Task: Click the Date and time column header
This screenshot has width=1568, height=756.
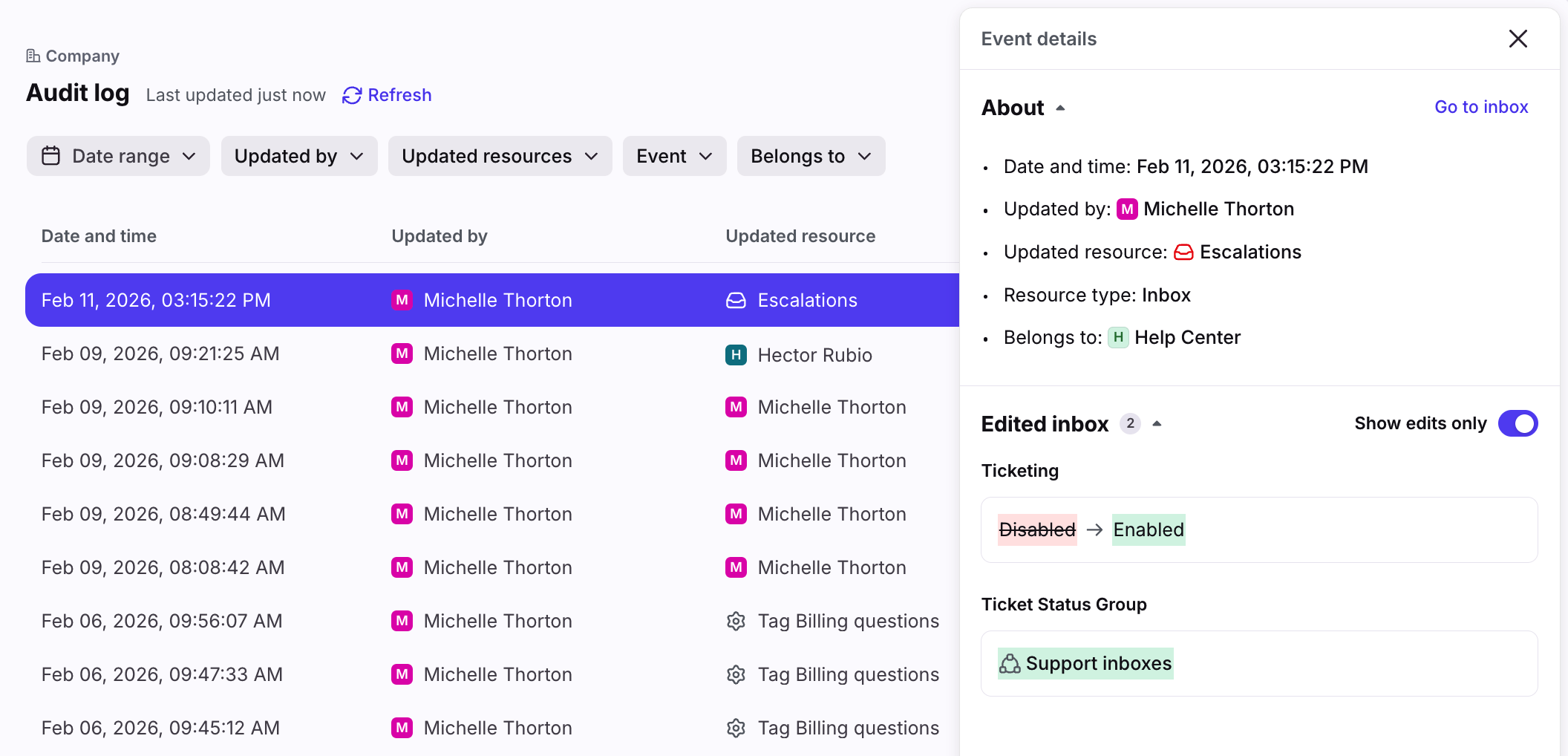Action: point(99,236)
